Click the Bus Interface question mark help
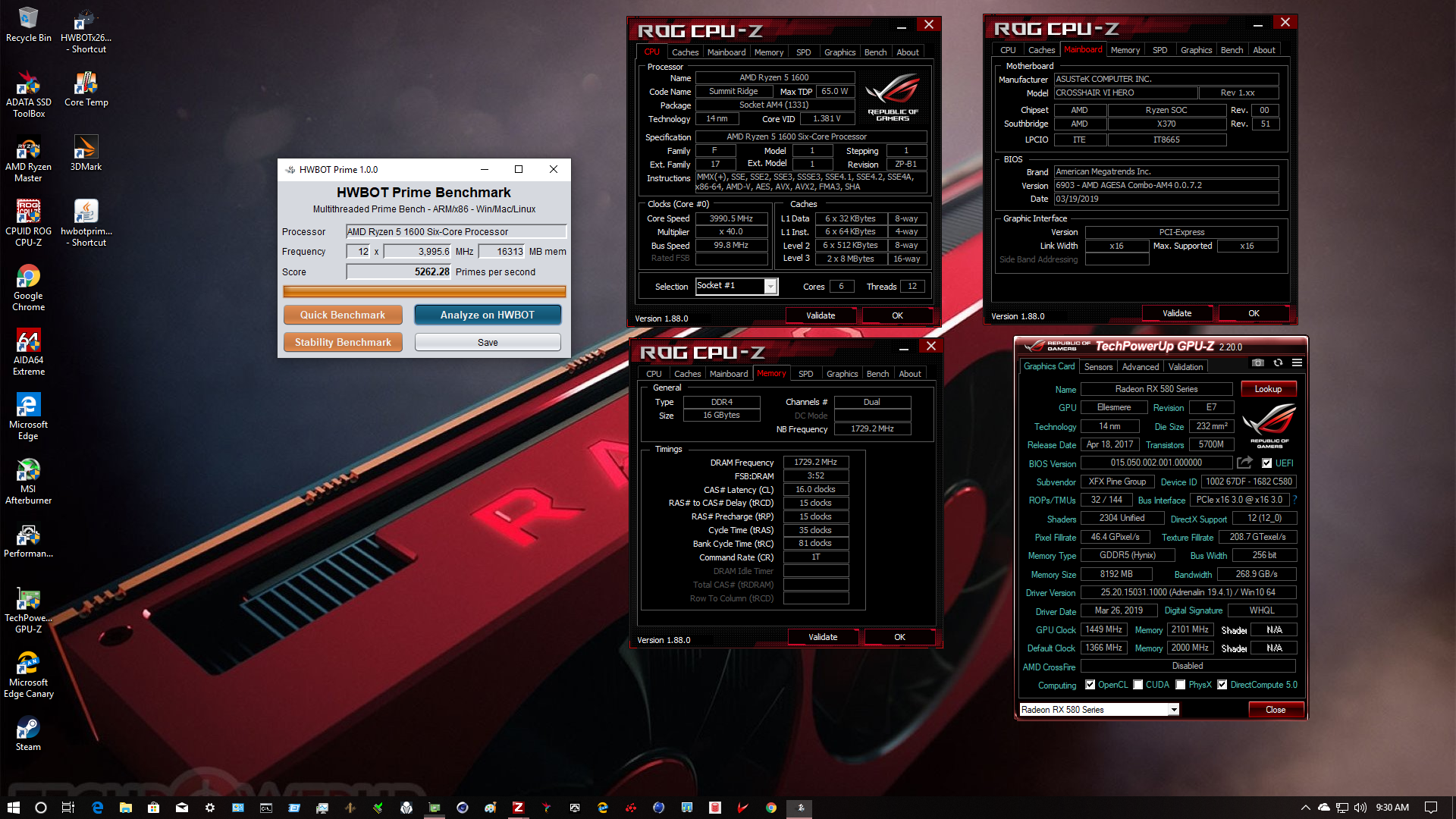Image resolution: width=1456 pixels, height=819 pixels. [1294, 500]
